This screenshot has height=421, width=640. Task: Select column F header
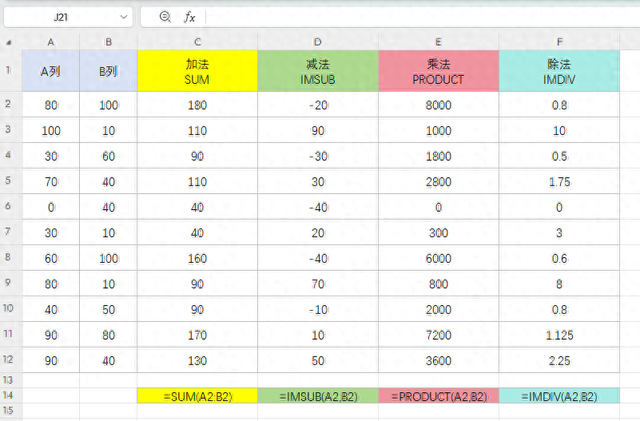[560, 42]
